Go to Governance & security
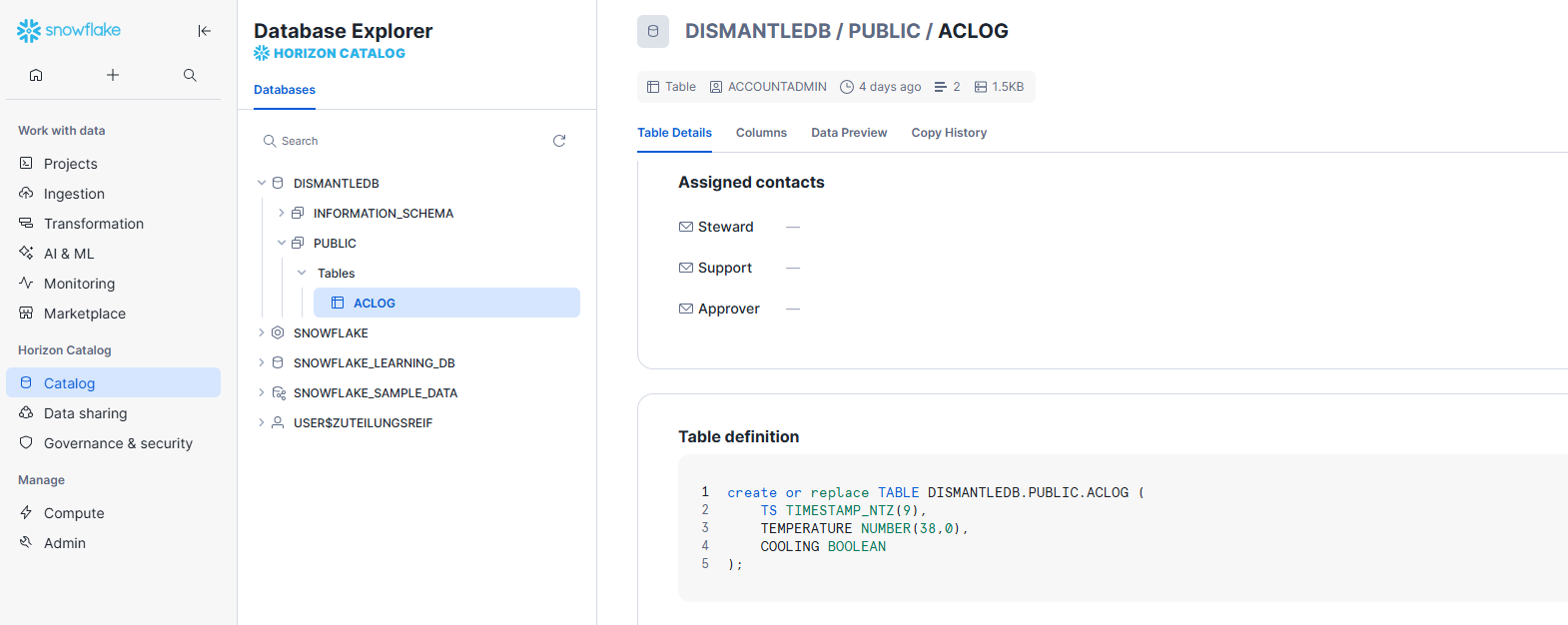This screenshot has height=625, width=1568. click(118, 443)
